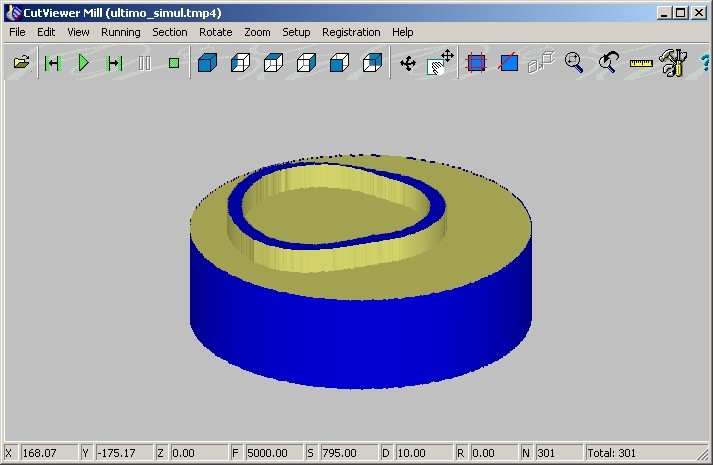Select the solid blue isometric cube view
Screen dimensions: 713x465
point(207,63)
